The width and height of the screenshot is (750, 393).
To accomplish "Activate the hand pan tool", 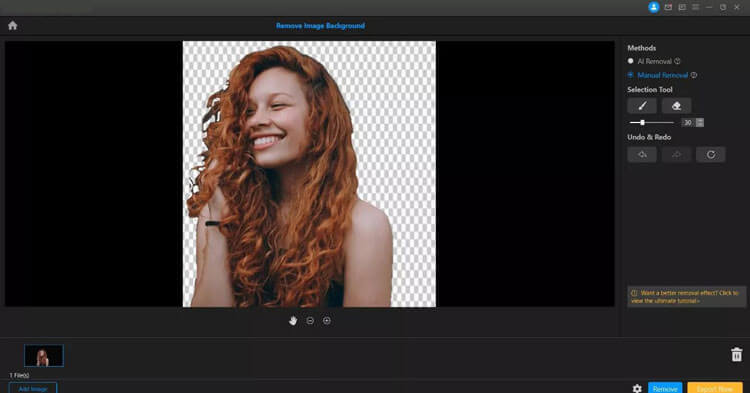I will [x=293, y=321].
